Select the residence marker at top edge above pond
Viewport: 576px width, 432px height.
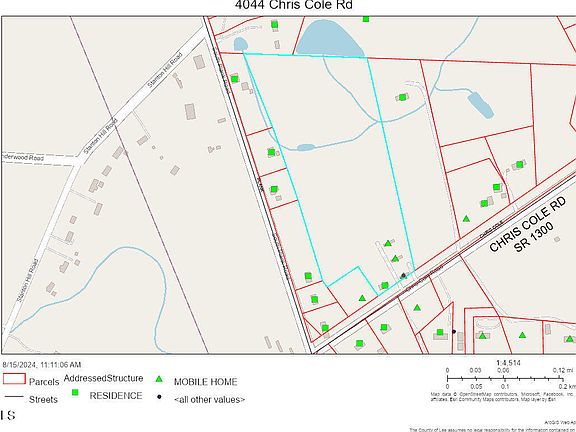[x=366, y=19]
